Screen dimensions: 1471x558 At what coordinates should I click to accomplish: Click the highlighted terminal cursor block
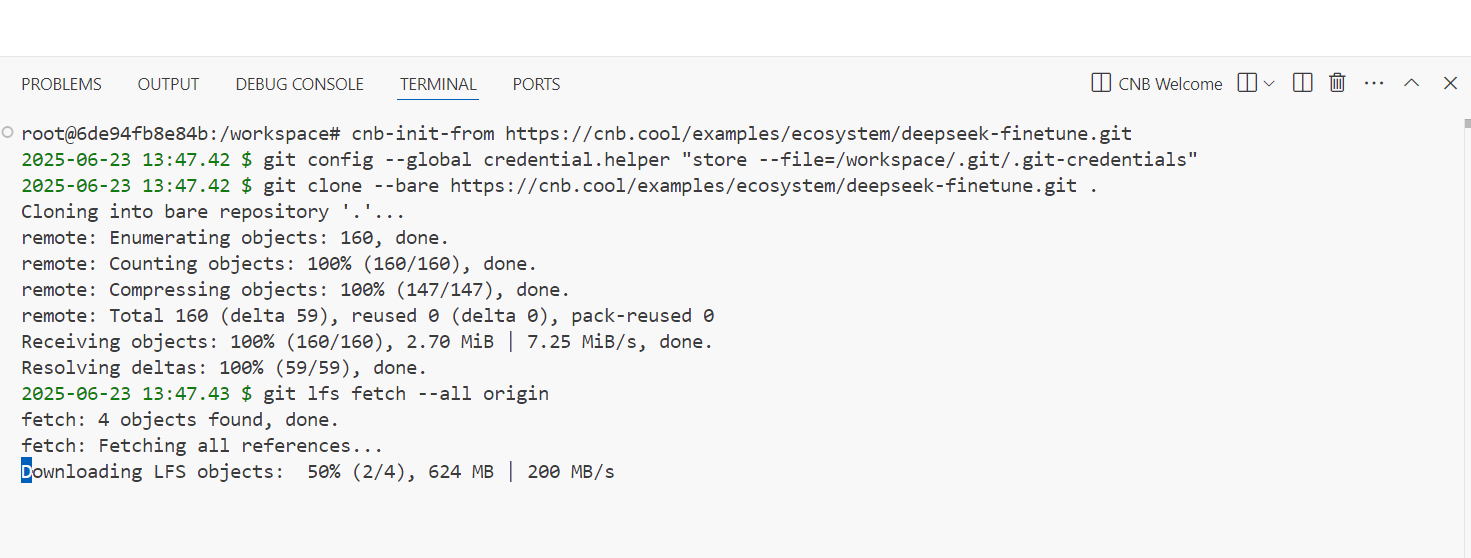(x=26, y=471)
